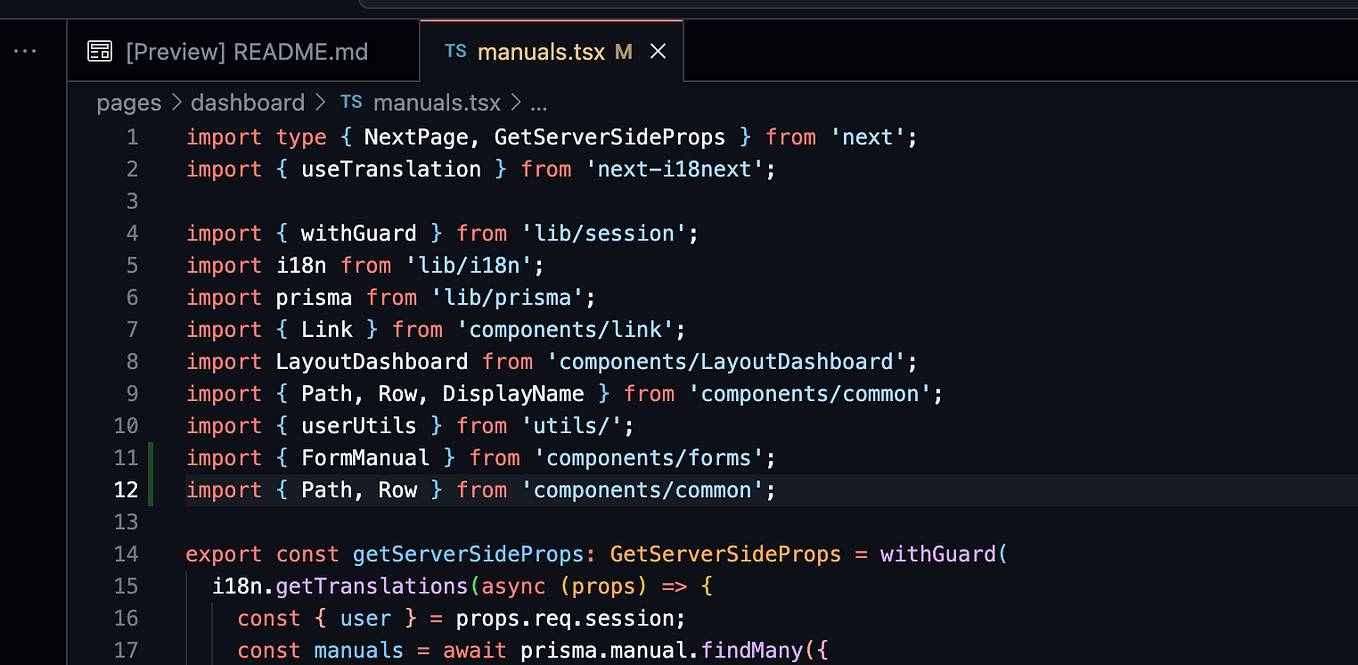This screenshot has width=1358, height=665.
Task: Click the withGuard identifier on line 14
Action: [938, 553]
